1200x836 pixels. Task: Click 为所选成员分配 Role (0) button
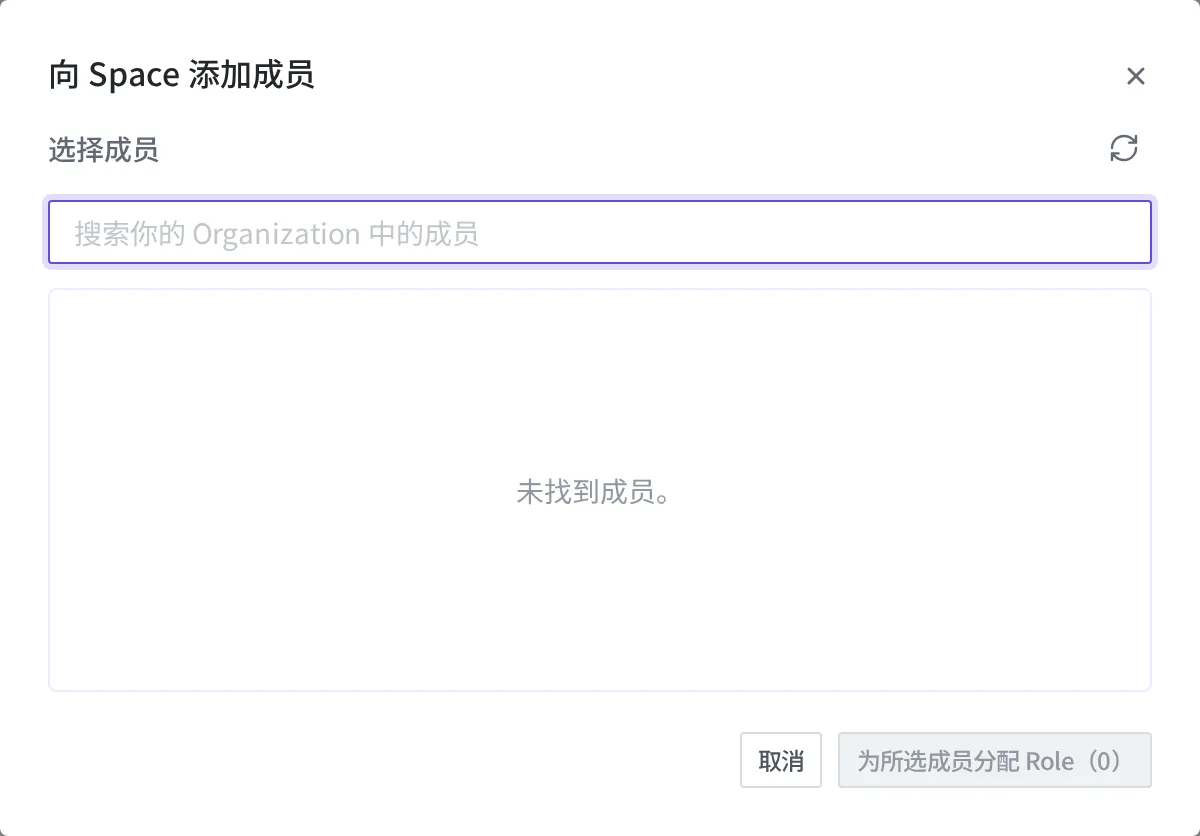coord(995,760)
